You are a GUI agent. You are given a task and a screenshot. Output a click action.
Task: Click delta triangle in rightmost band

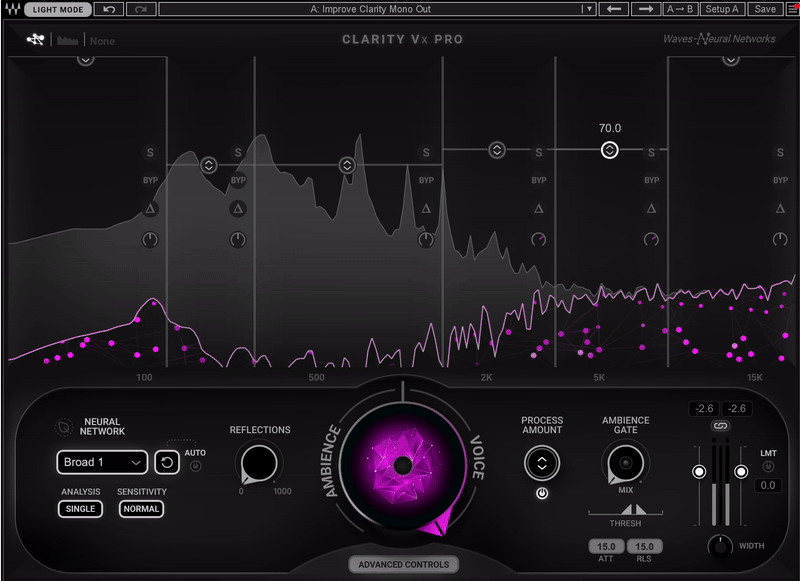(x=780, y=209)
